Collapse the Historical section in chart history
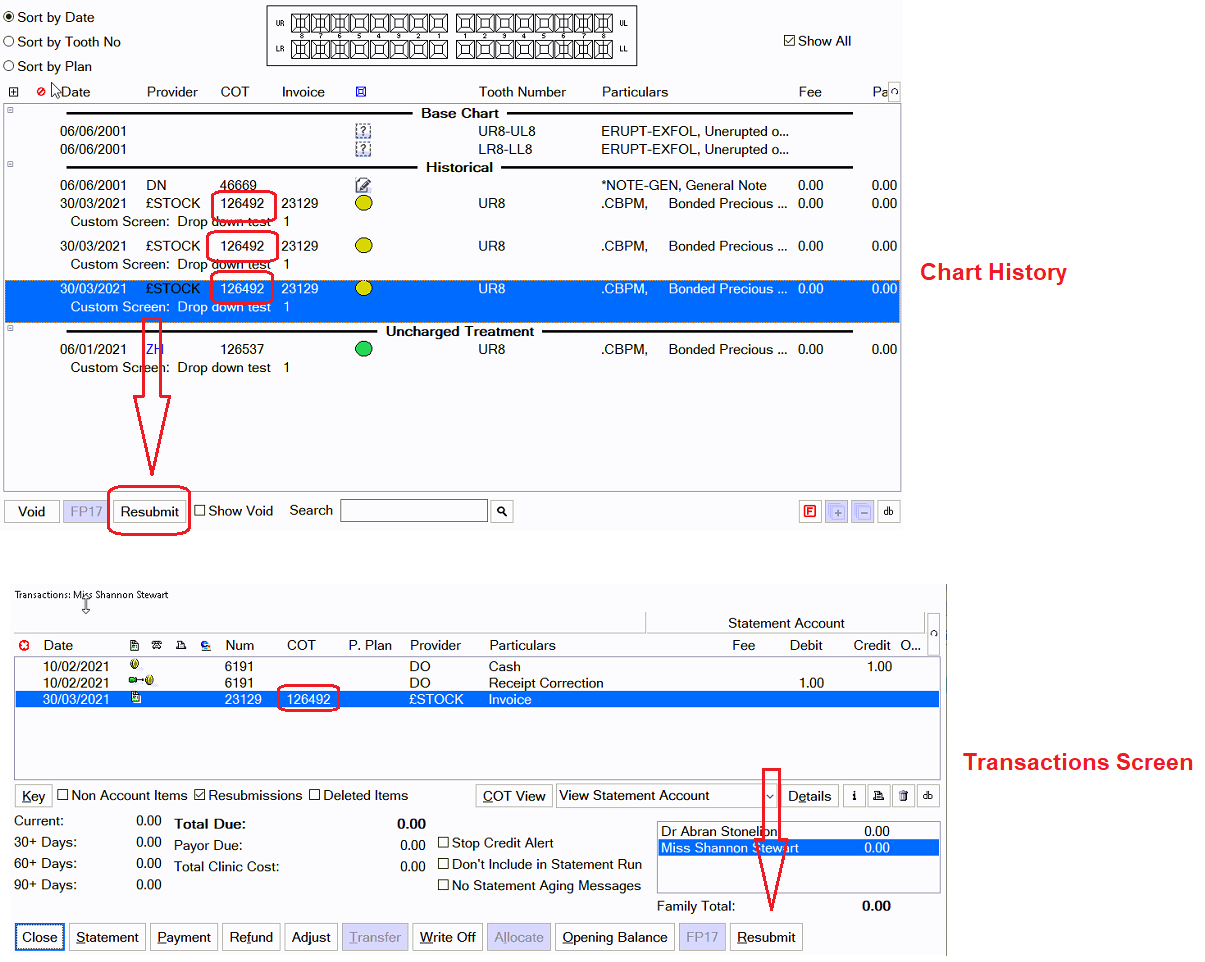The height and width of the screenshot is (962, 1205). click(10, 164)
